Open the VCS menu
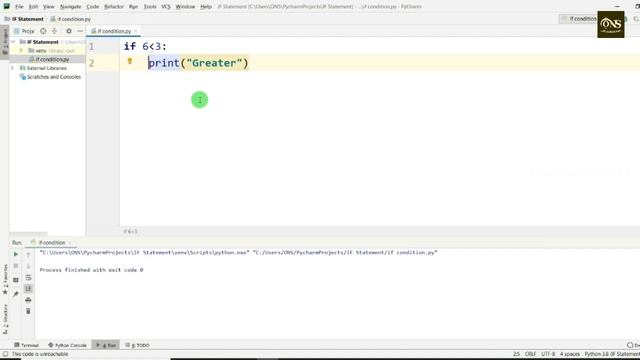This screenshot has height=360, width=640. click(166, 7)
